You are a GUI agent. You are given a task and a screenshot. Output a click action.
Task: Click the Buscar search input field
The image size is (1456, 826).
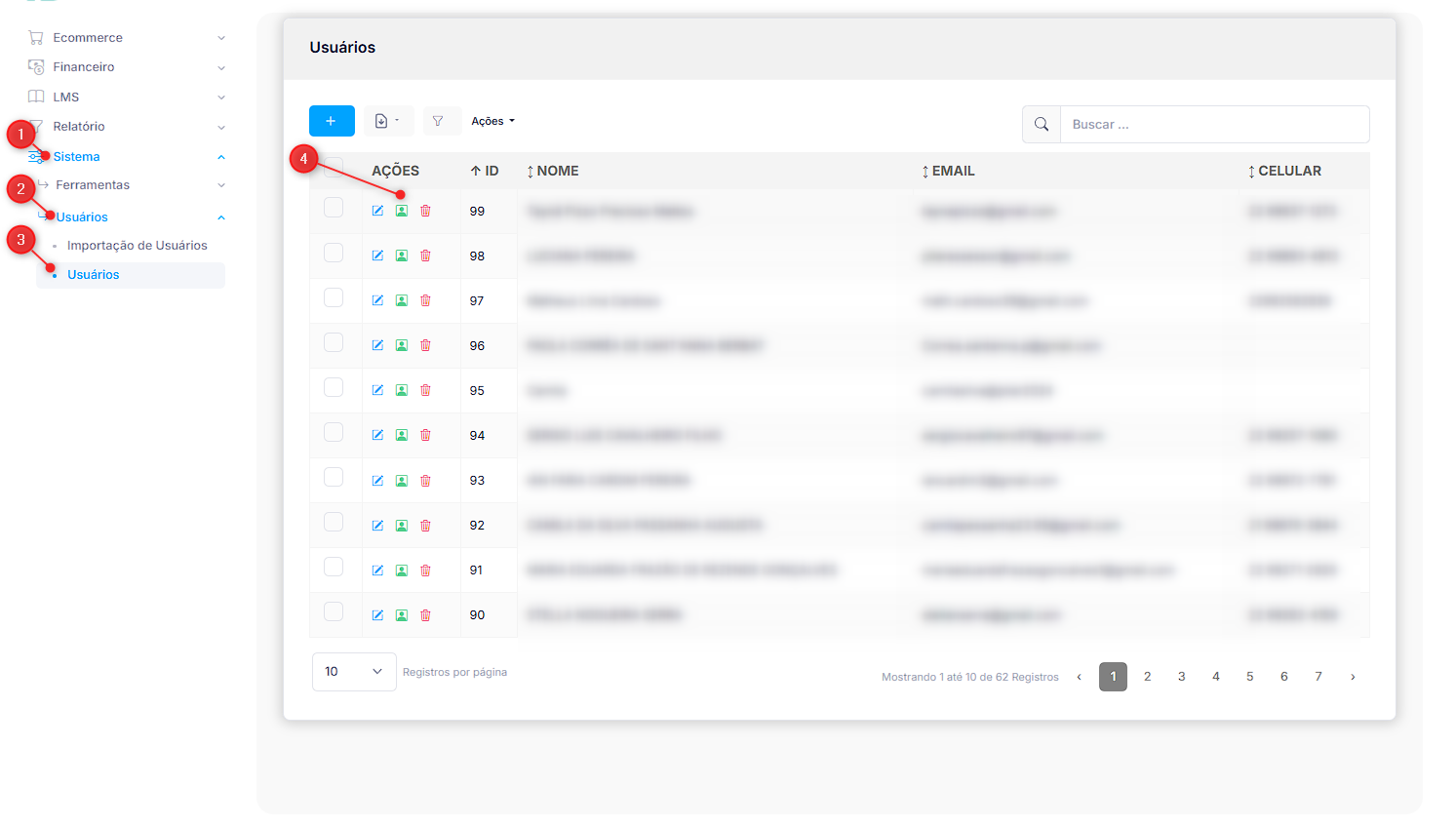[x=1214, y=125]
